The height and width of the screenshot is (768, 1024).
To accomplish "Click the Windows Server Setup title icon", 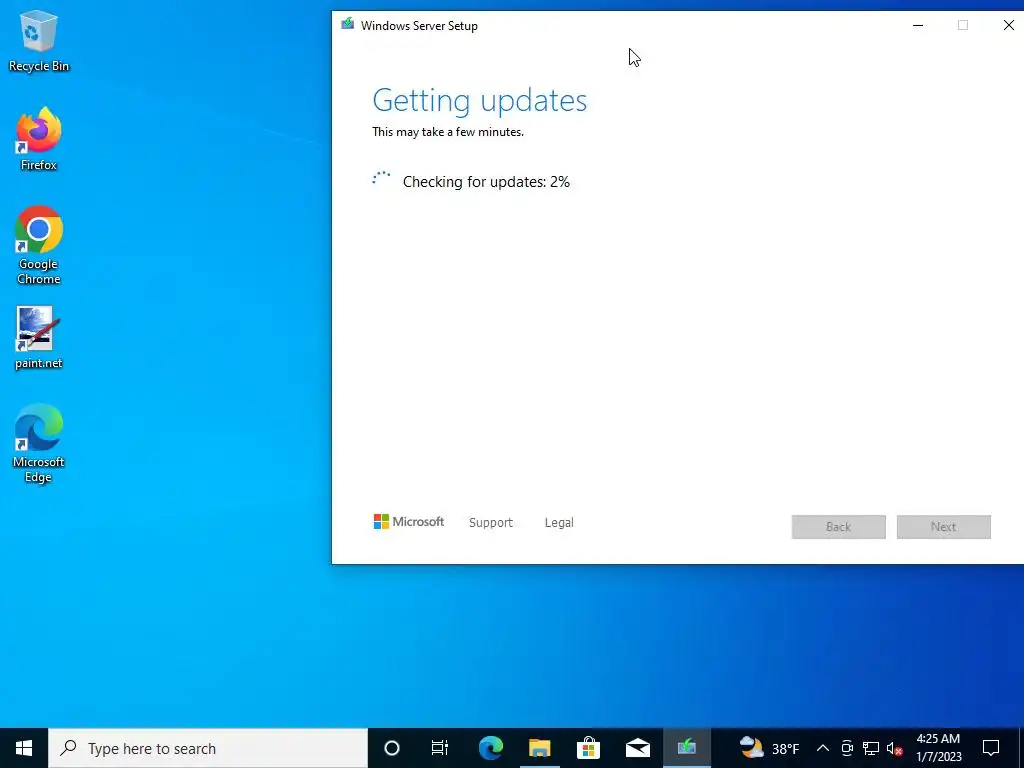I will [347, 25].
